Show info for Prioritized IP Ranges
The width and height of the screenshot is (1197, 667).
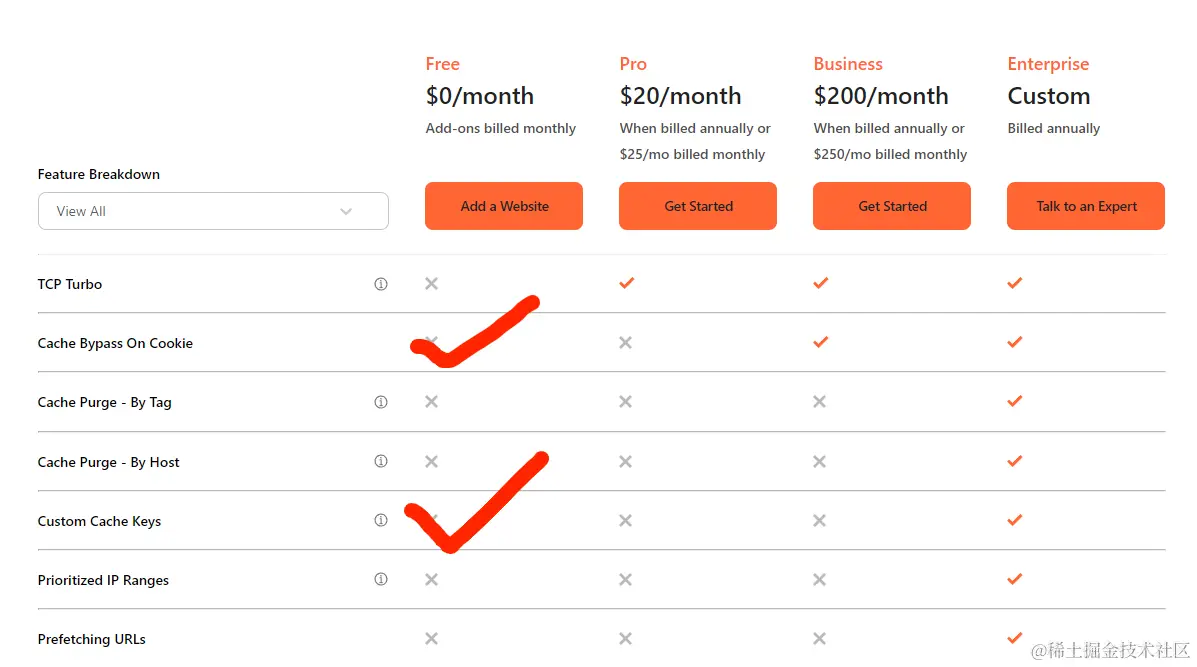pos(380,580)
